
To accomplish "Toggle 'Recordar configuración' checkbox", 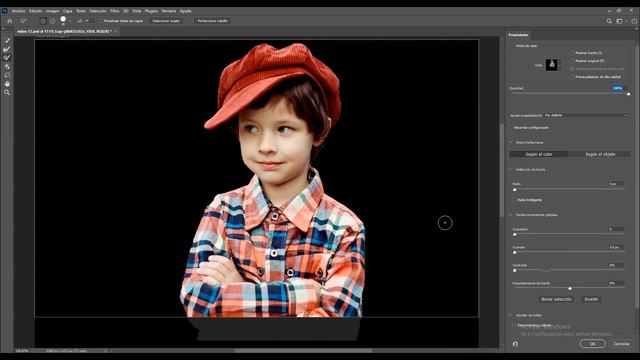I will 511,128.
